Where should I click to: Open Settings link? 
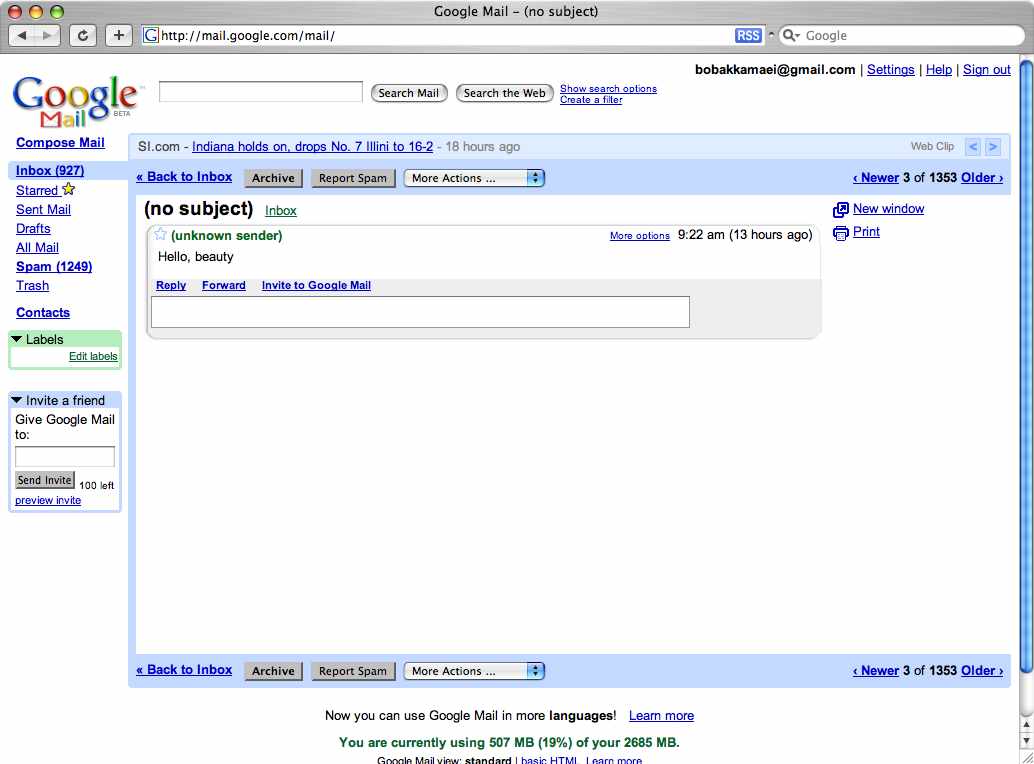coord(890,70)
